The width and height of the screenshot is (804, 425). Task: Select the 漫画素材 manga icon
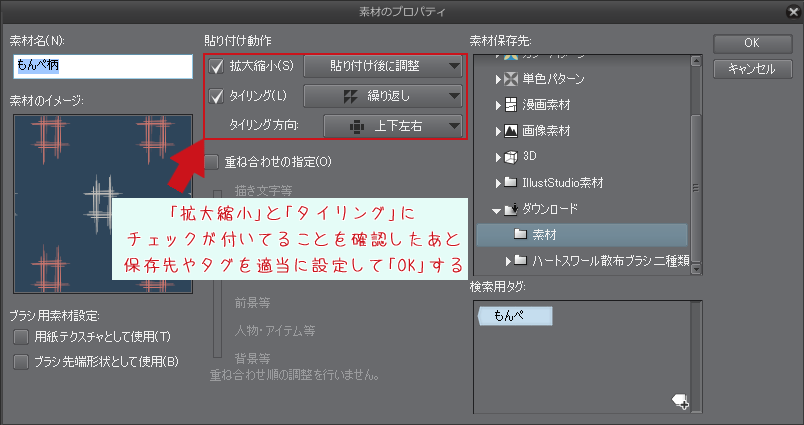pyautogui.click(x=511, y=105)
